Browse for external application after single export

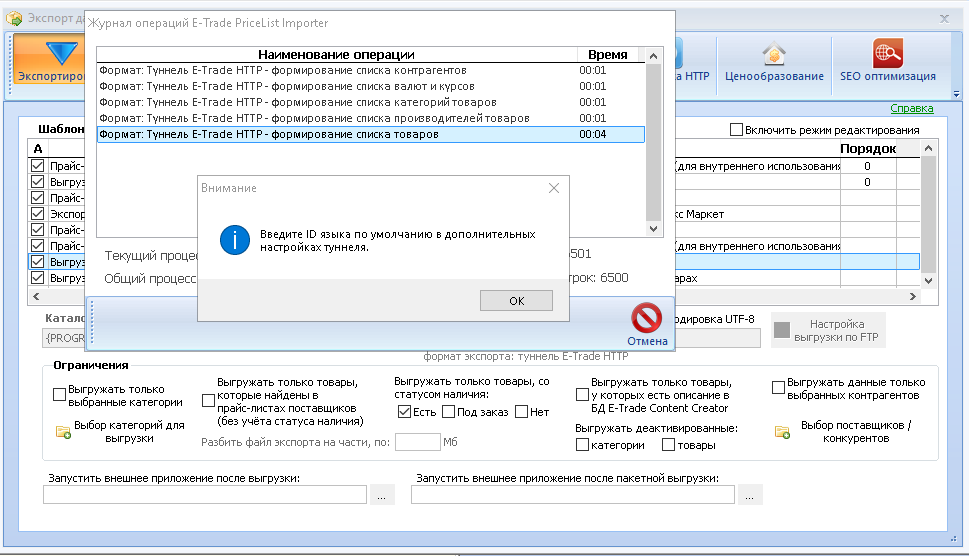382,495
